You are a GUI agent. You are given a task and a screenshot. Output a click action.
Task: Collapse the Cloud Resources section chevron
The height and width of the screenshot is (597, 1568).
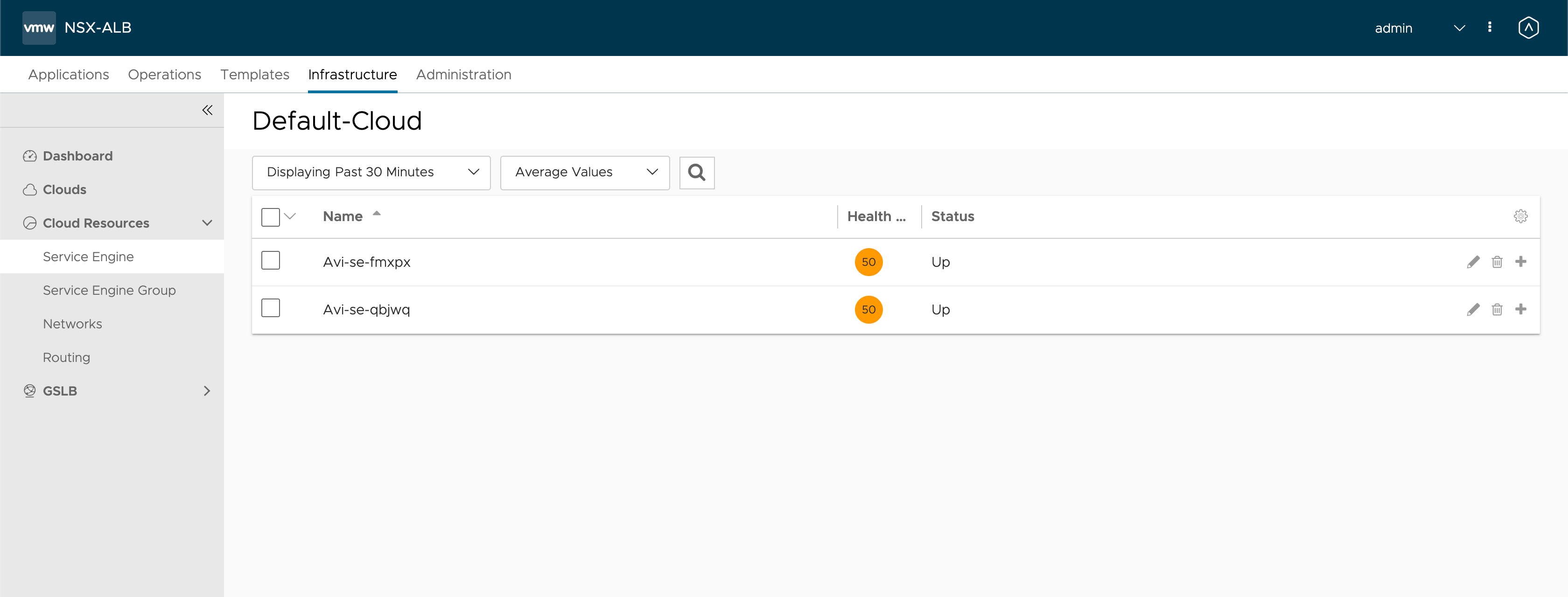(207, 223)
